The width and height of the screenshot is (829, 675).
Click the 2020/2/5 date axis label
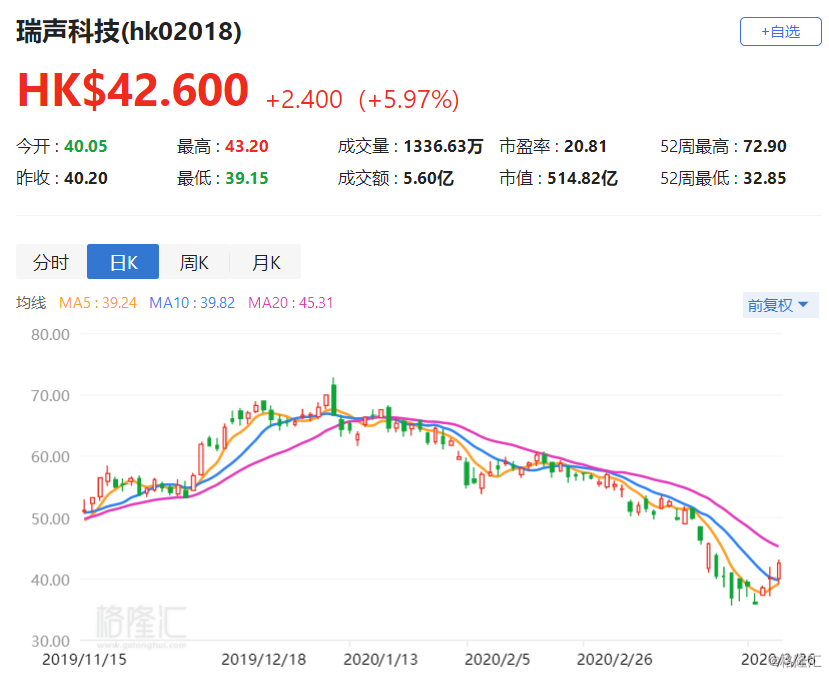click(x=497, y=660)
